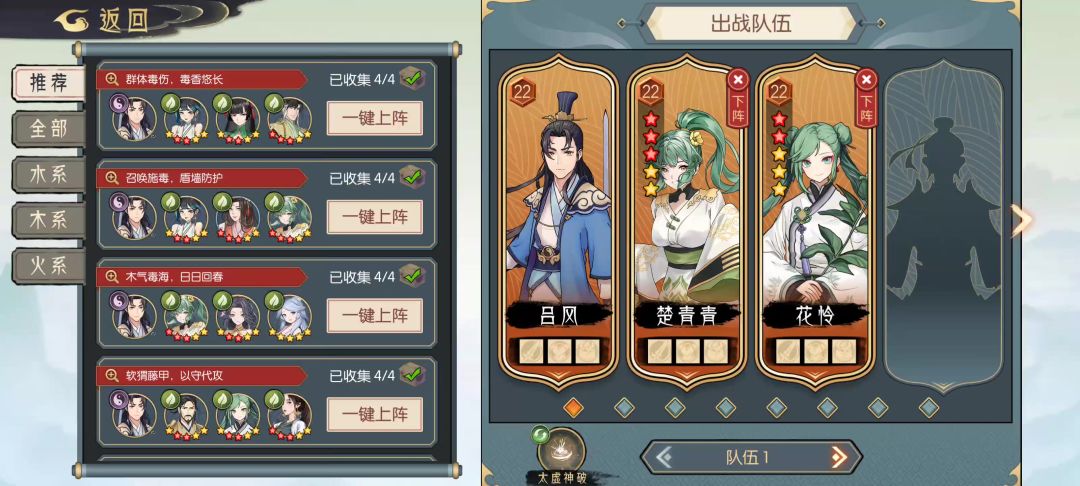
Task: Toggle collected checkmark for 木气毒海 lineup
Action: (412, 277)
